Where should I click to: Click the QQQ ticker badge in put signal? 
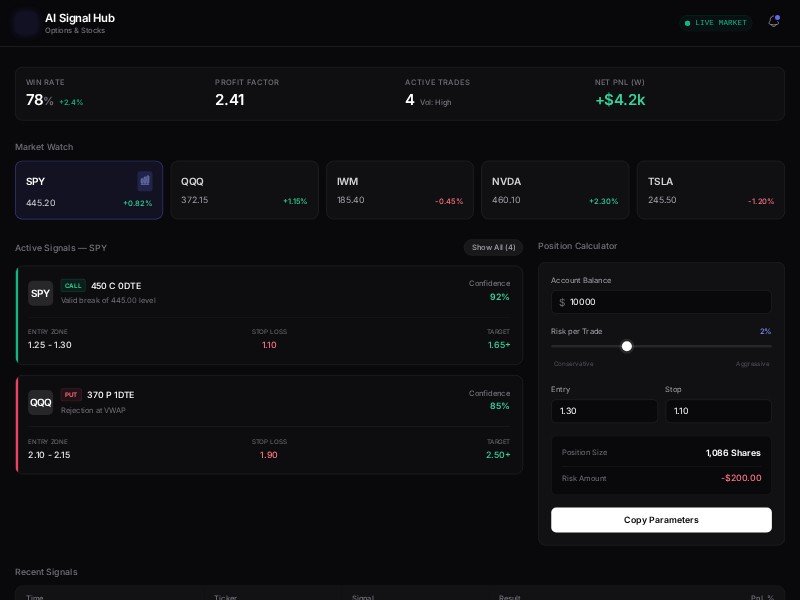[40, 402]
